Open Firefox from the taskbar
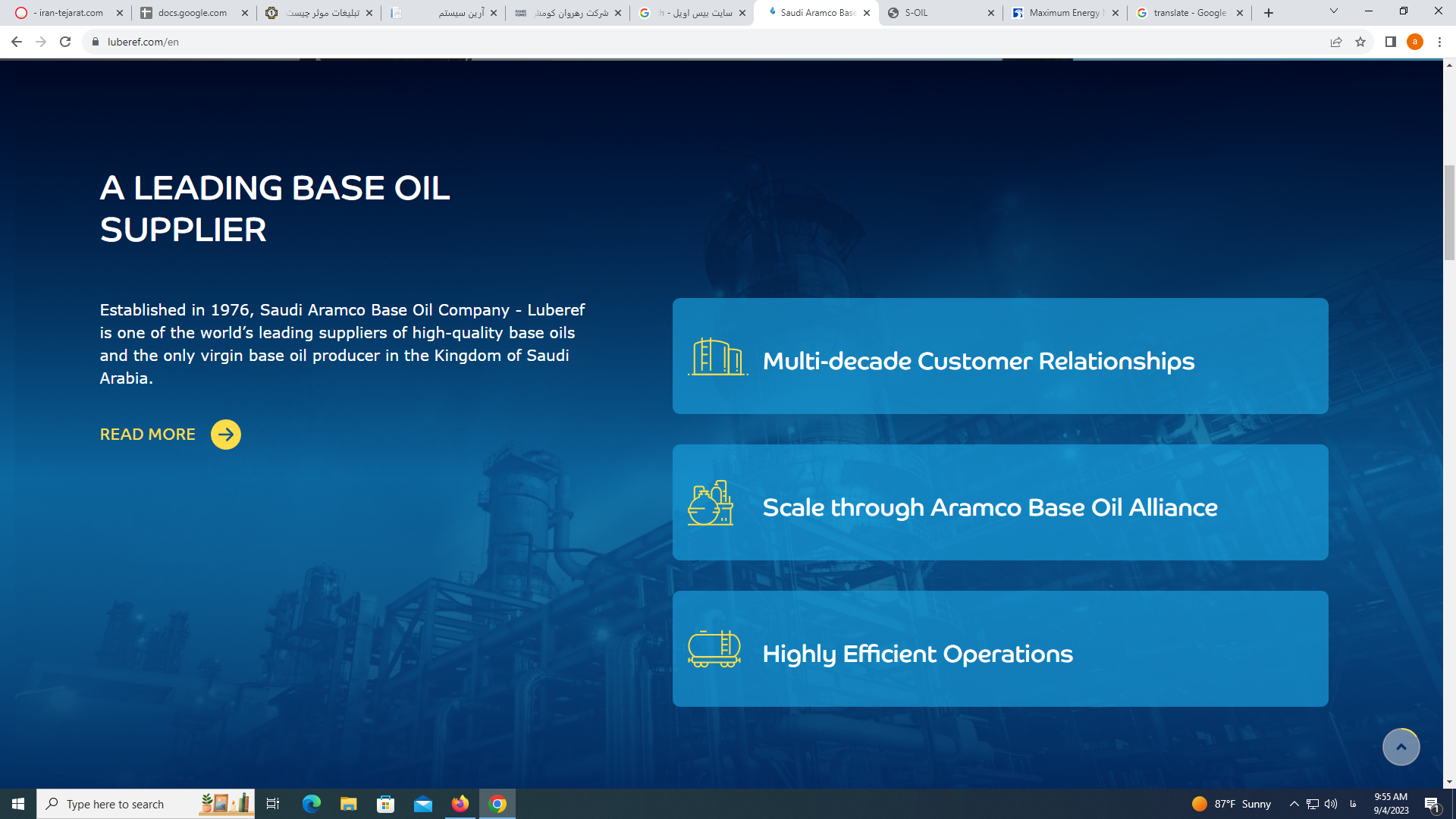The image size is (1456, 819). [x=460, y=804]
